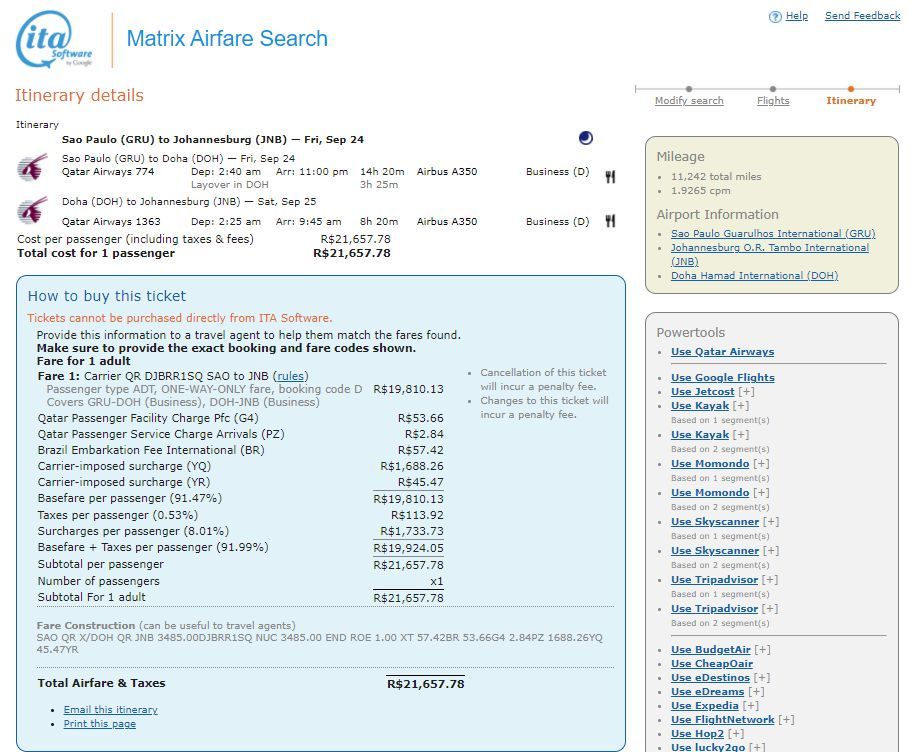912x752 pixels.
Task: Click the Qatar Airways logo for flight 1363
Action: click(x=33, y=211)
